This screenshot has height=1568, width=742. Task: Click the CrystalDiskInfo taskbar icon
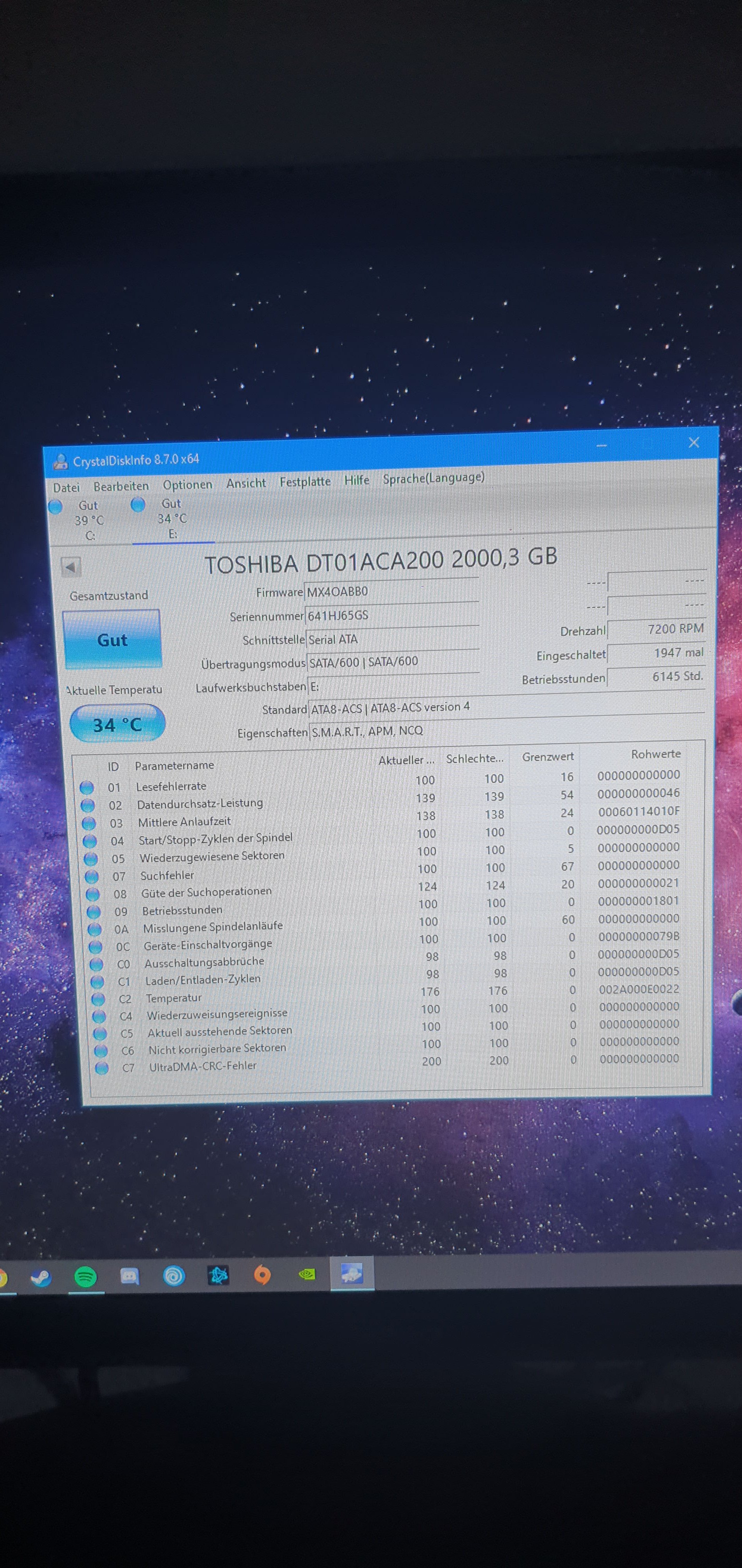(352, 1273)
